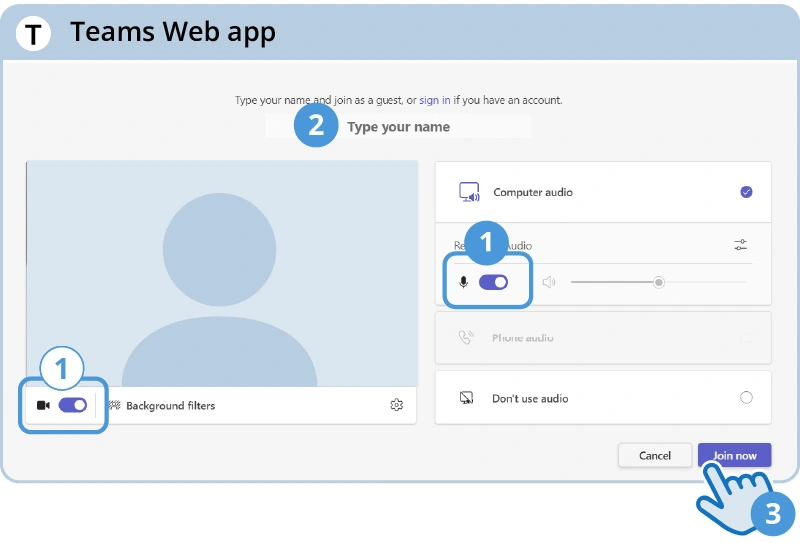Viewport: 800px width, 543px height.
Task: Click the Join now button
Action: [x=735, y=455]
